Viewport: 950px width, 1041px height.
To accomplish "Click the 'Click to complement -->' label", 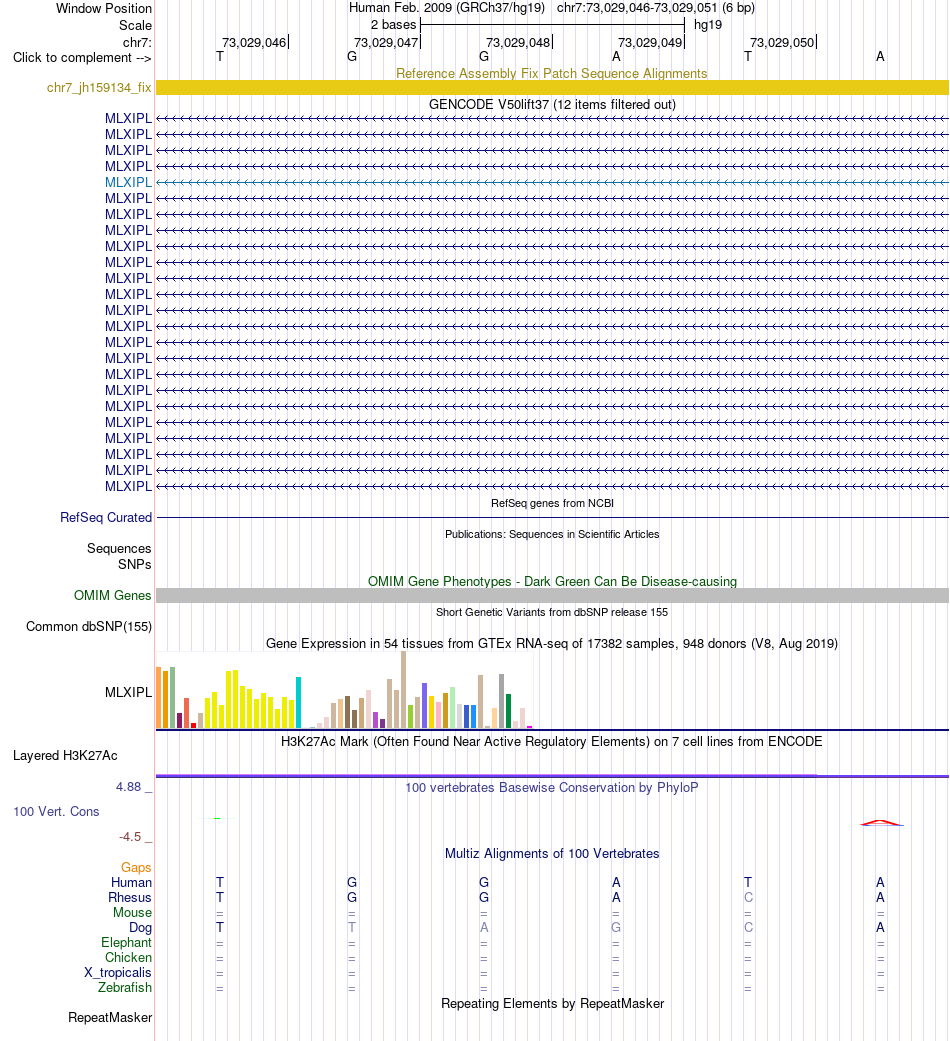I will 82,58.
